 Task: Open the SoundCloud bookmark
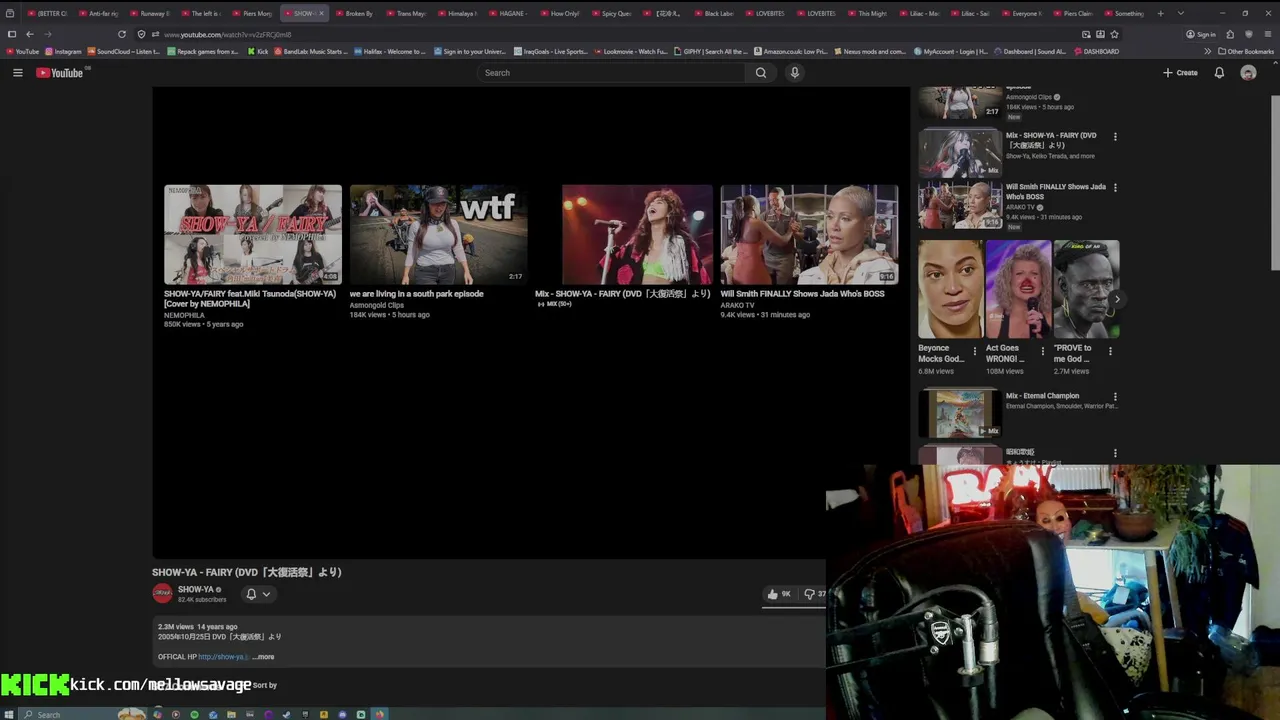point(124,51)
